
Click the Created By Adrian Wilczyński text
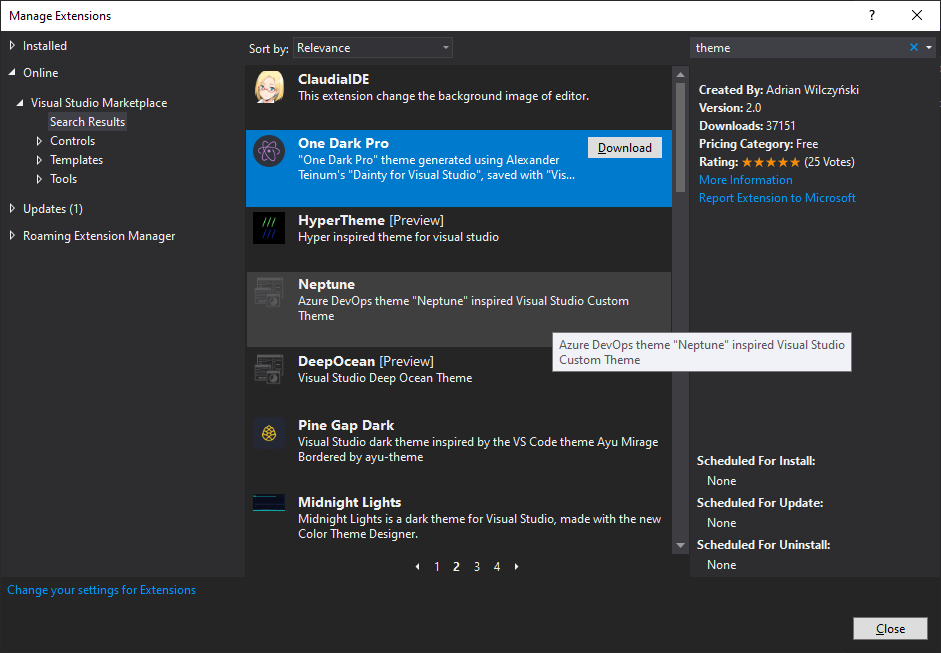[779, 90]
